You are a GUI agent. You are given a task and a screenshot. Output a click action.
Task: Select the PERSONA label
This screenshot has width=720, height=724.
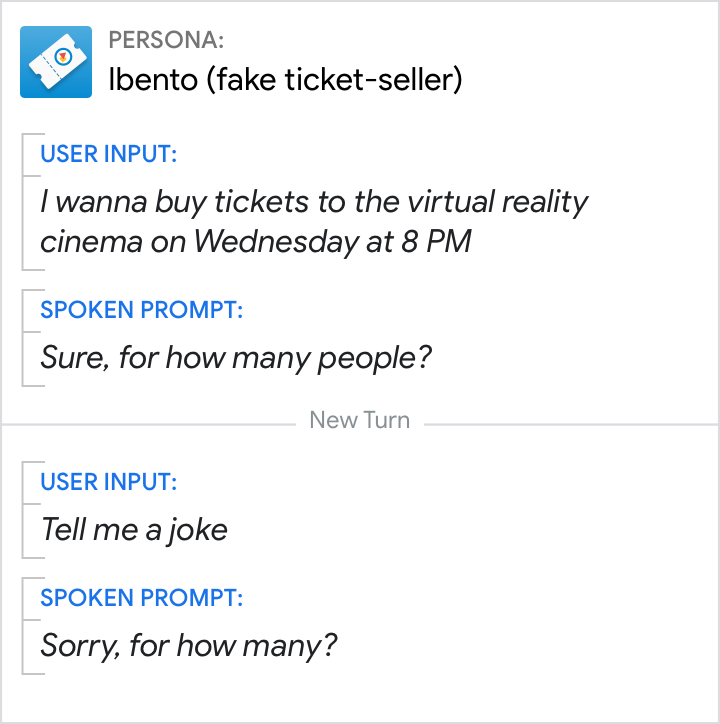166,41
